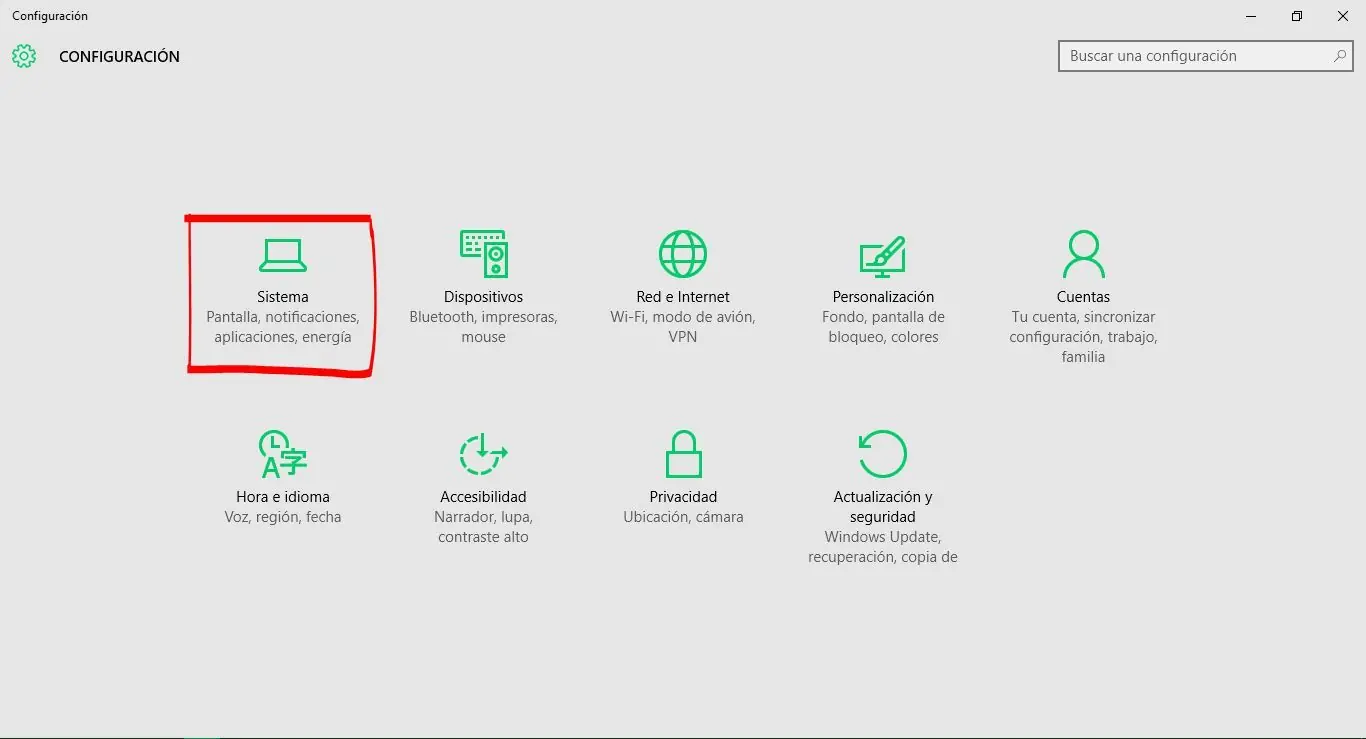Viewport: 1366px width, 739px height.
Task: Open the Sistema laptop icon
Action: pos(283,255)
